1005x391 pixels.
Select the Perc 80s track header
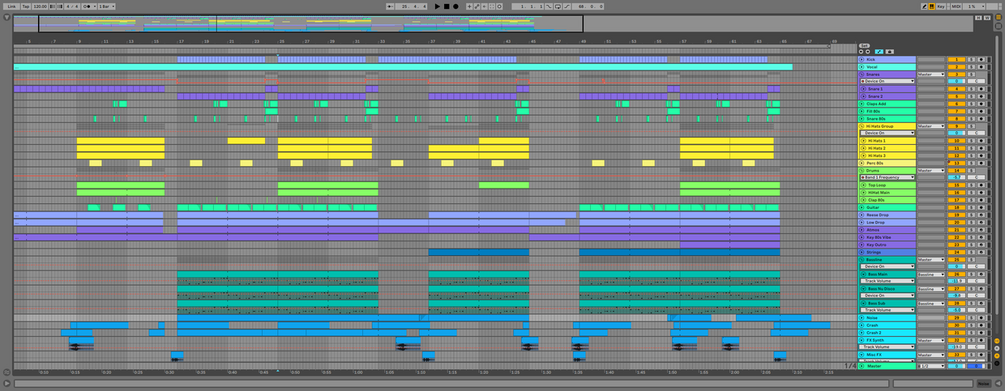tap(887, 163)
